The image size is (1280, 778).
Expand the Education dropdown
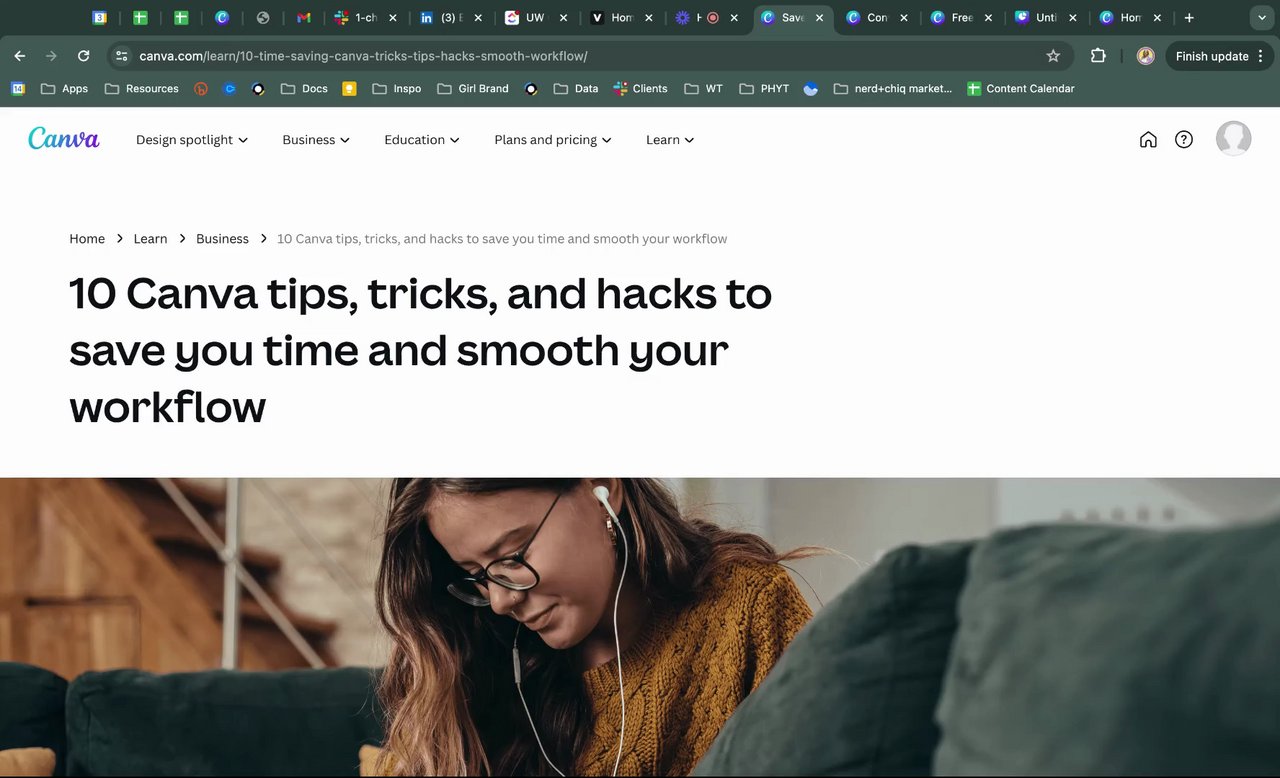click(422, 140)
